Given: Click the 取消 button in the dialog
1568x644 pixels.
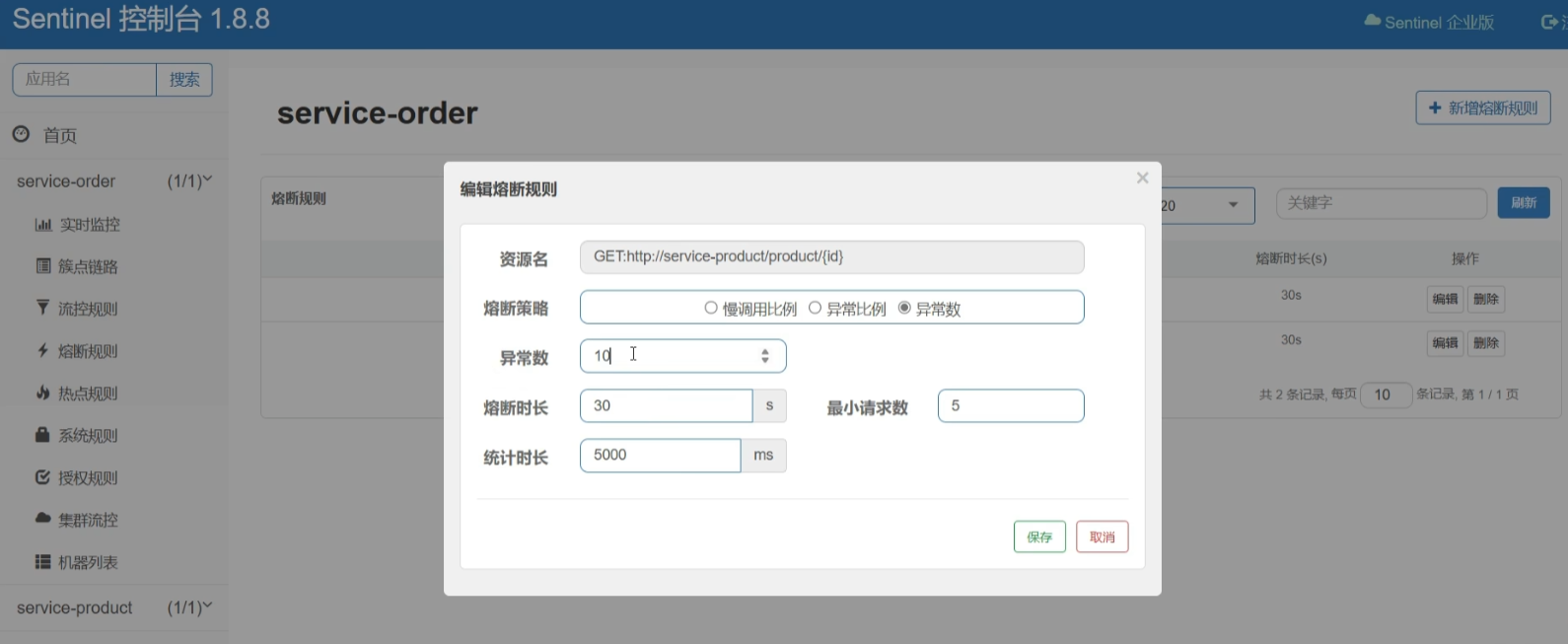Looking at the screenshot, I should pyautogui.click(x=1102, y=537).
